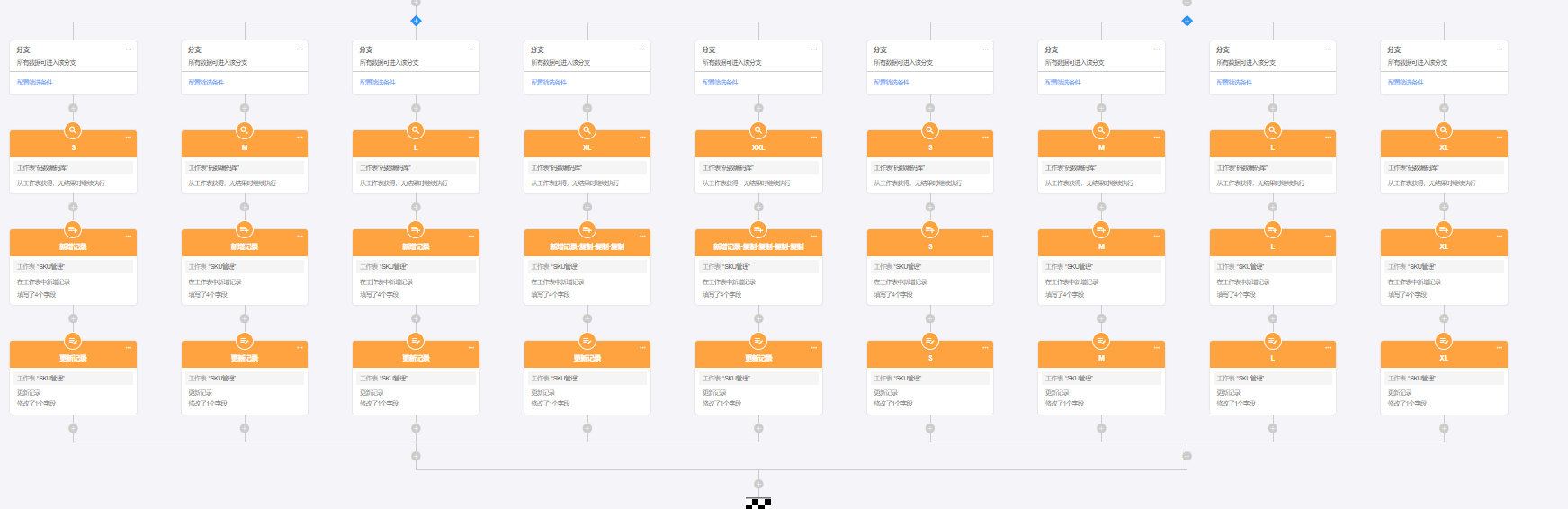The image size is (1568, 509).
Task: Open the leftmost 更新记录 node's ellipsis menu
Action: tap(129, 347)
